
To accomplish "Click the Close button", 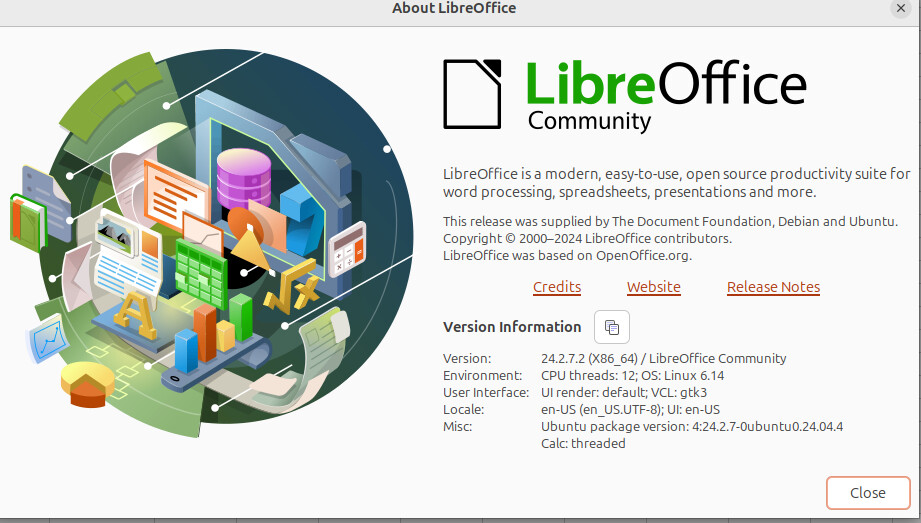I will (x=868, y=492).
